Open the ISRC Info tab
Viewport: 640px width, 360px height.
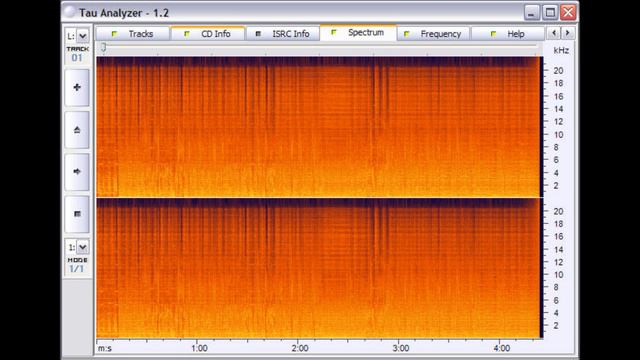click(282, 34)
